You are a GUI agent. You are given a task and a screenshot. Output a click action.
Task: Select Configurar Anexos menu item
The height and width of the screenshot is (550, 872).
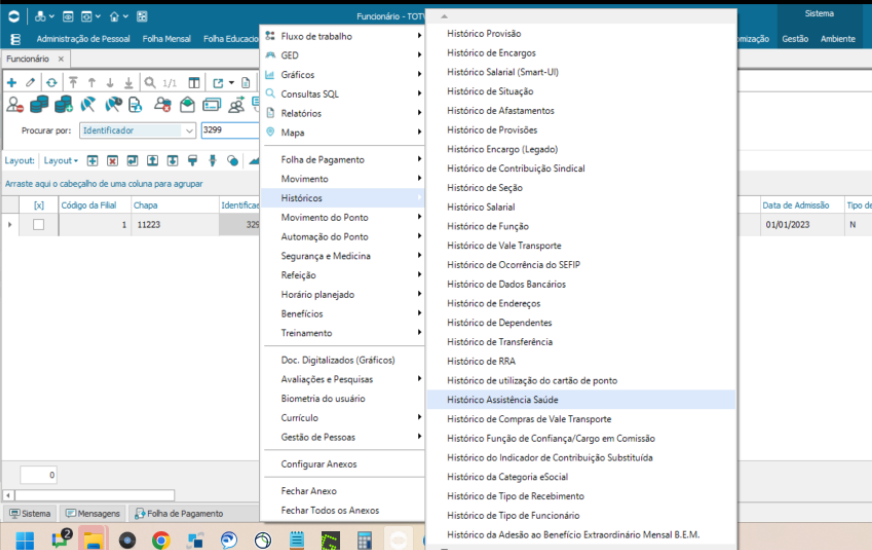343,464
